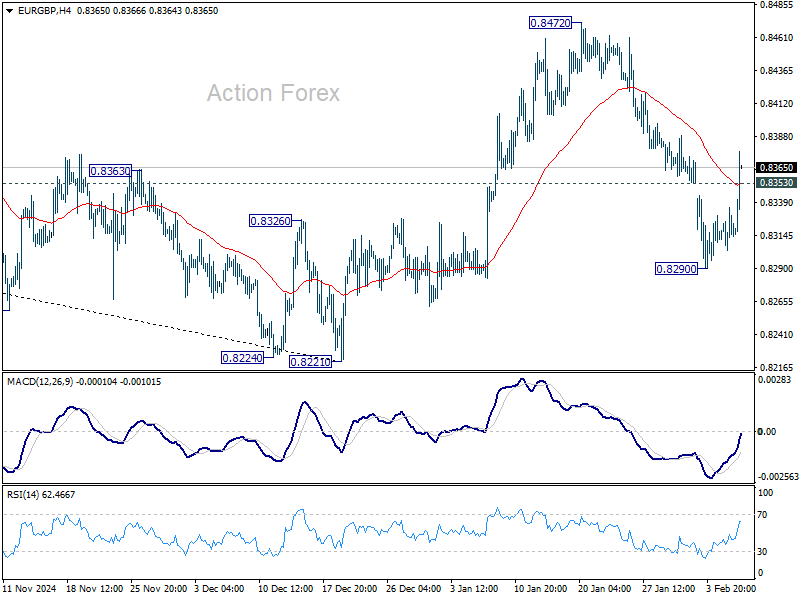This screenshot has width=800, height=600.
Task: Click the current price tag 0.83650
Action: tap(776, 167)
